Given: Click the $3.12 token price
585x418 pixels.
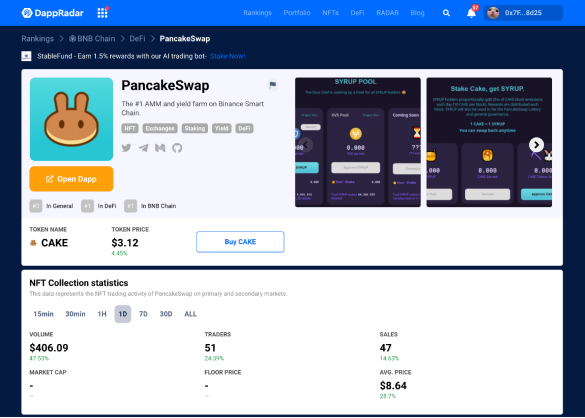Looking at the screenshot, I should (125, 243).
